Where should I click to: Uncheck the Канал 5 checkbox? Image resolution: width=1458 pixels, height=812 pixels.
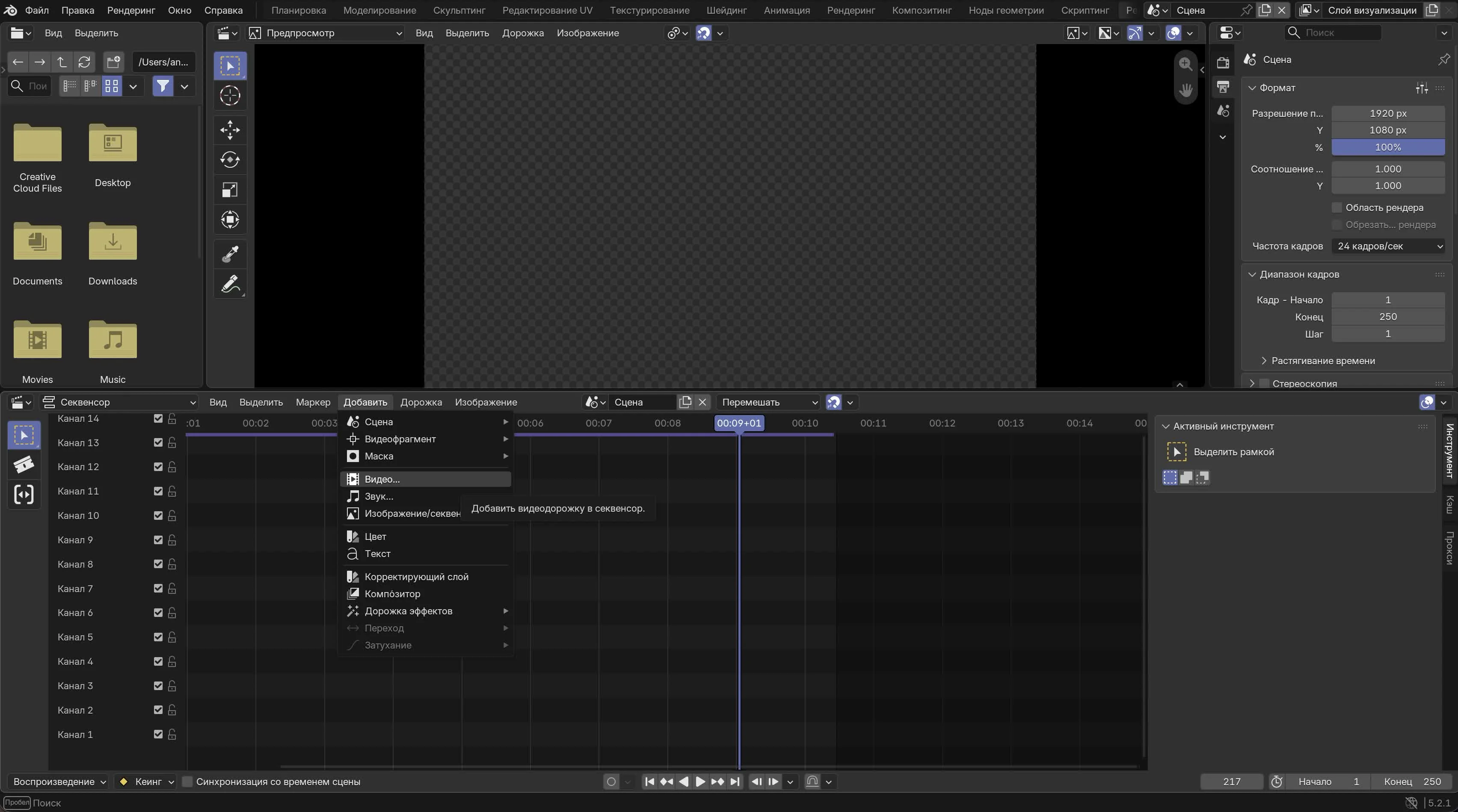158,637
